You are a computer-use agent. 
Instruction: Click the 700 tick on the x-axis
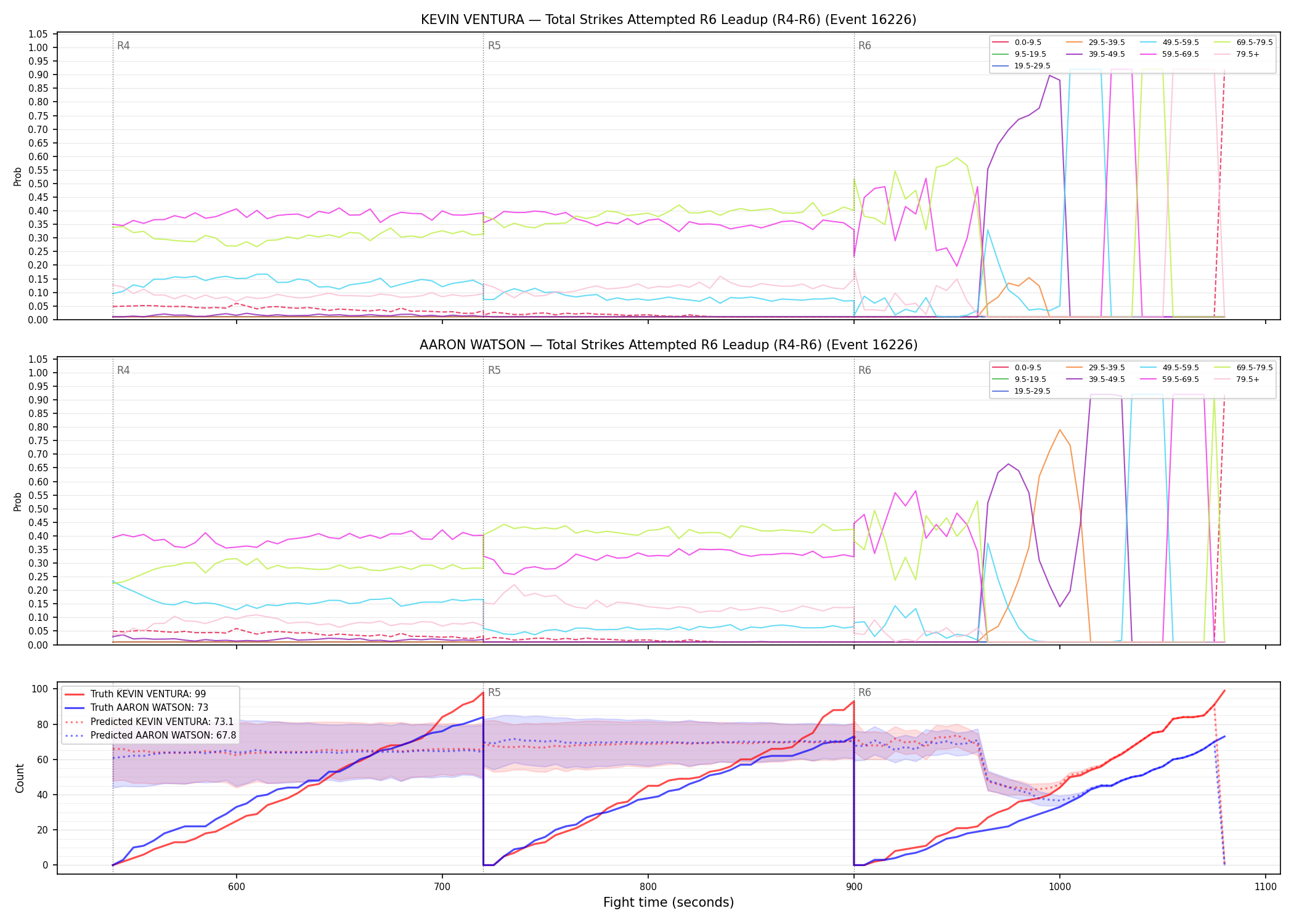442,886
